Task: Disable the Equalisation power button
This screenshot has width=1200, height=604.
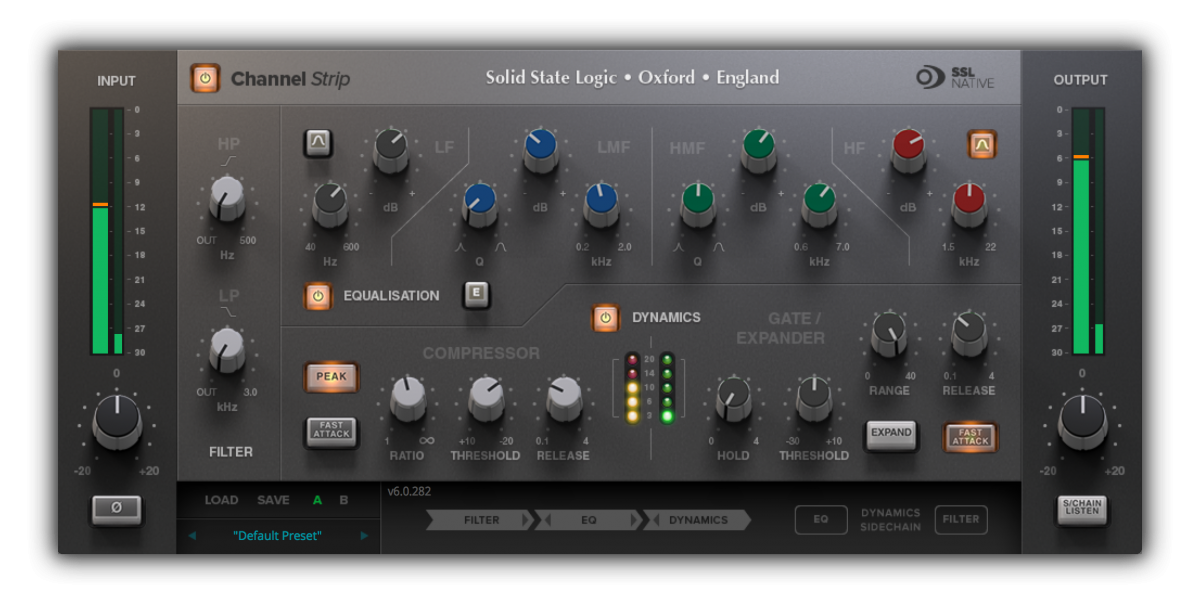Action: 318,296
